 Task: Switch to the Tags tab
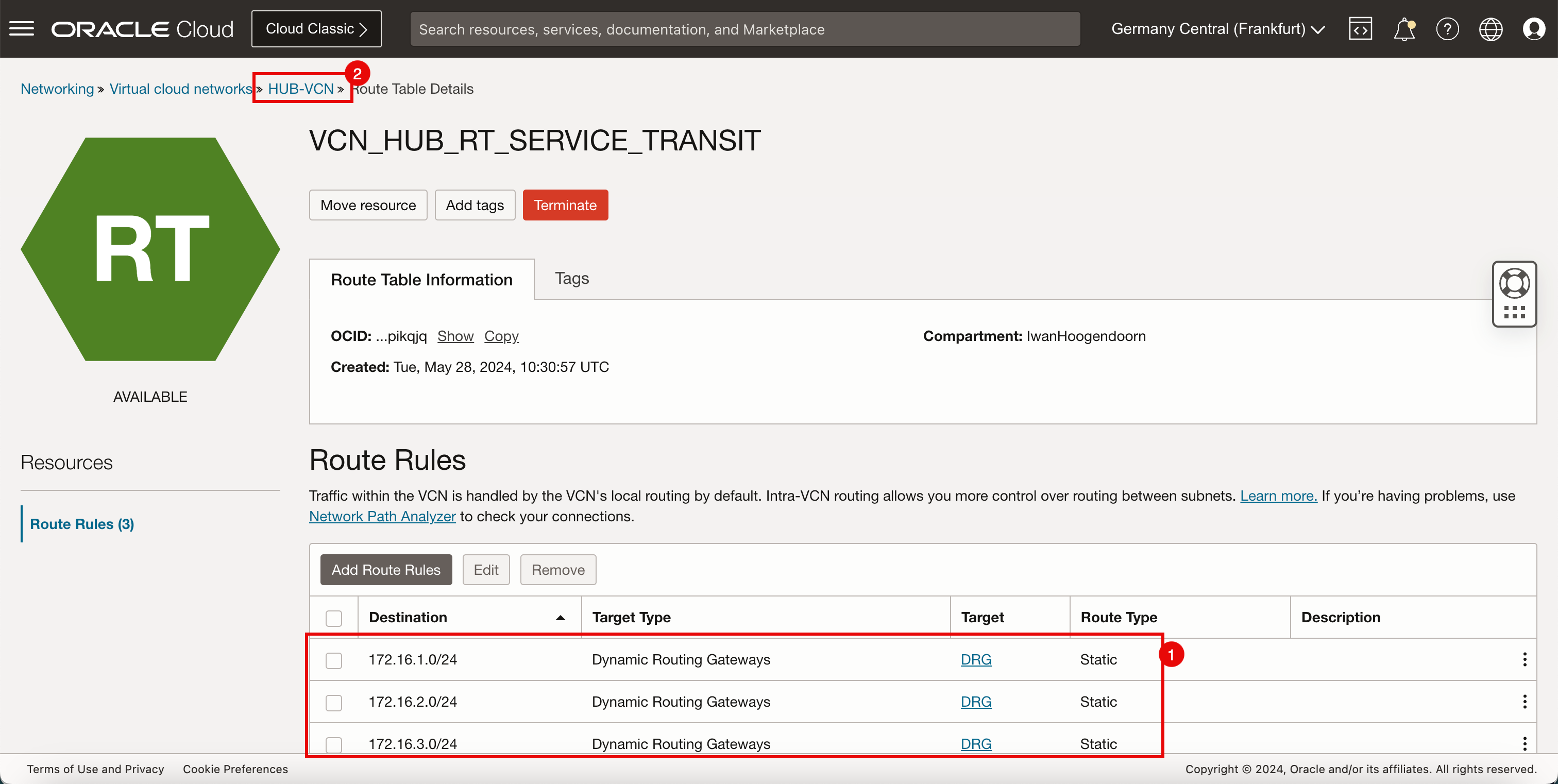click(x=571, y=278)
